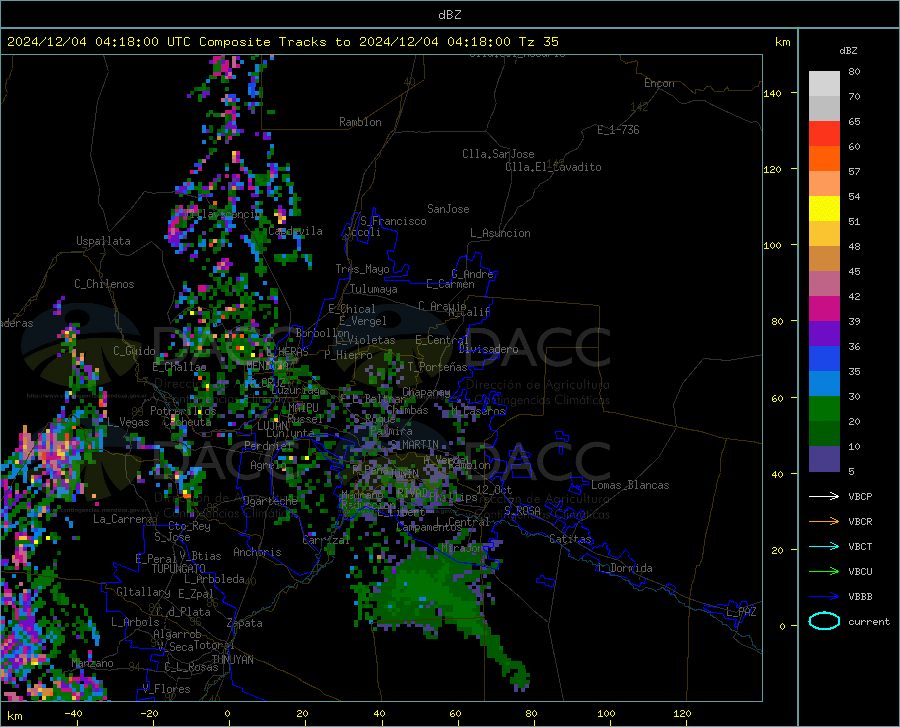Click the km label at bottom left
This screenshot has width=900, height=727.
coord(14,716)
